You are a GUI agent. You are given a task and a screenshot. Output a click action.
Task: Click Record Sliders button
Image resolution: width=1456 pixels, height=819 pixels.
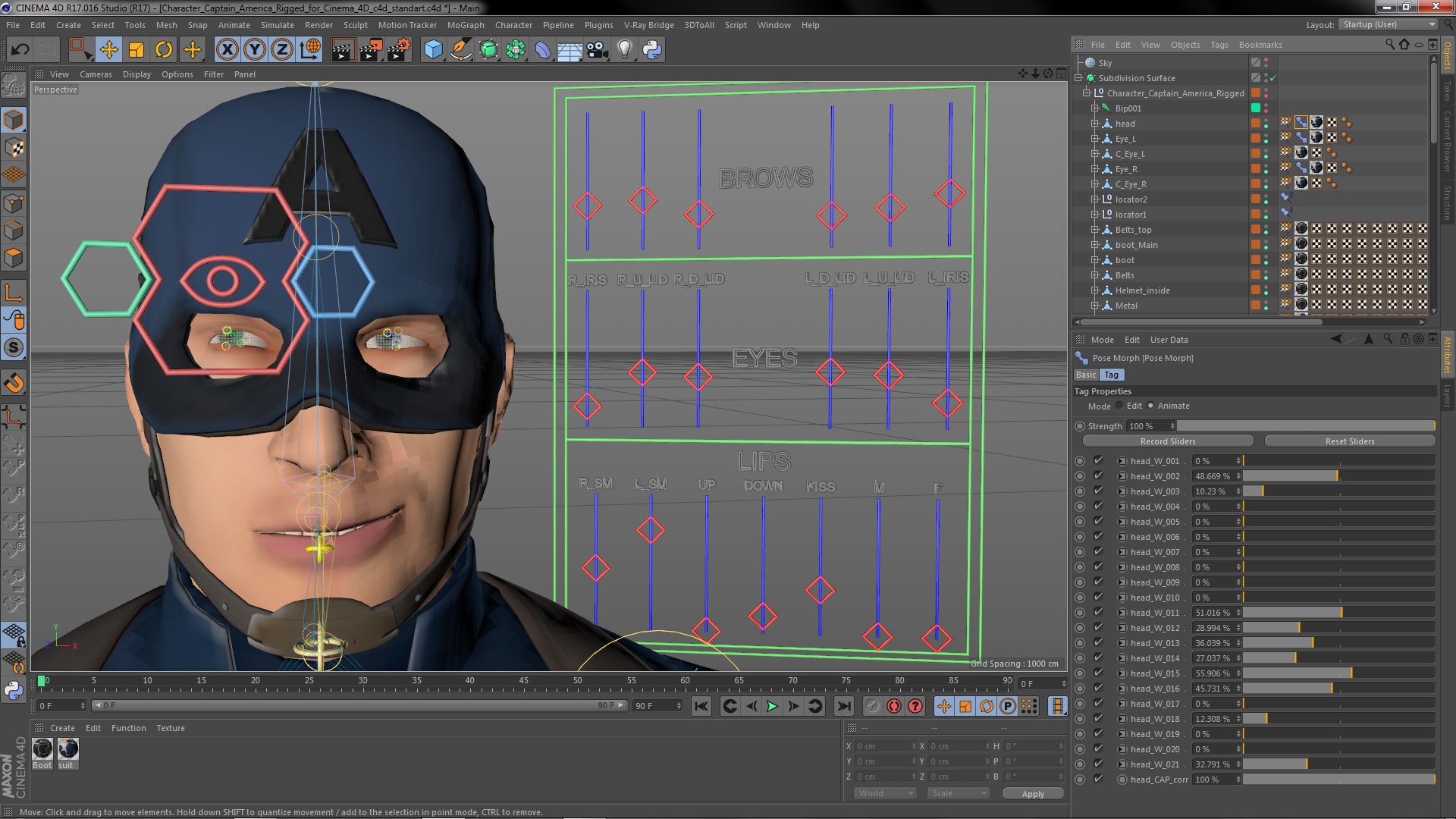click(1168, 441)
